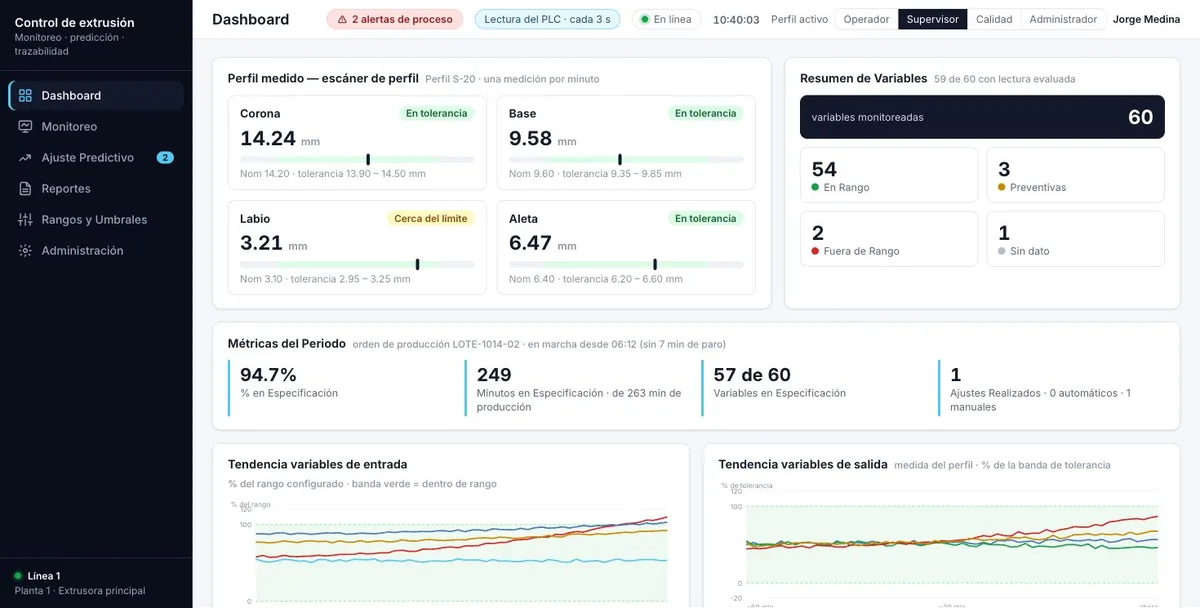Open the 1 Sin dato card

pos(1076,239)
